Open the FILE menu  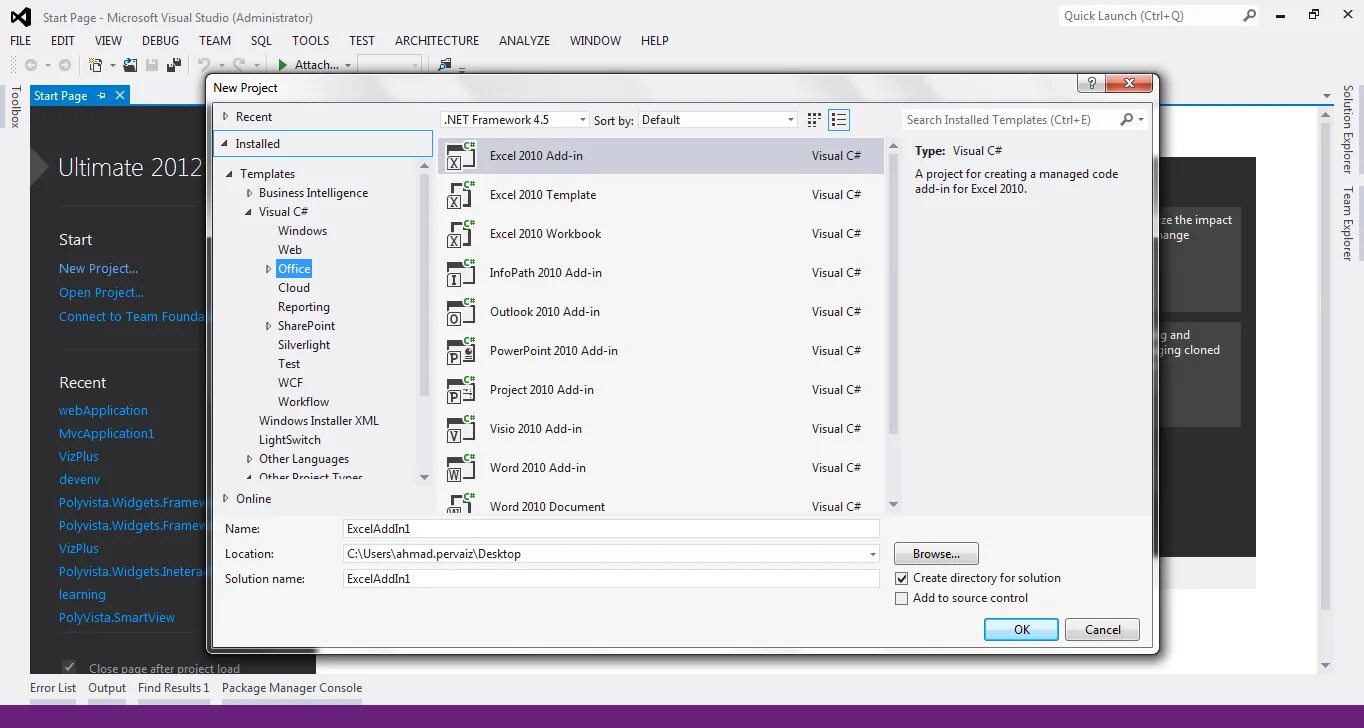(x=21, y=41)
